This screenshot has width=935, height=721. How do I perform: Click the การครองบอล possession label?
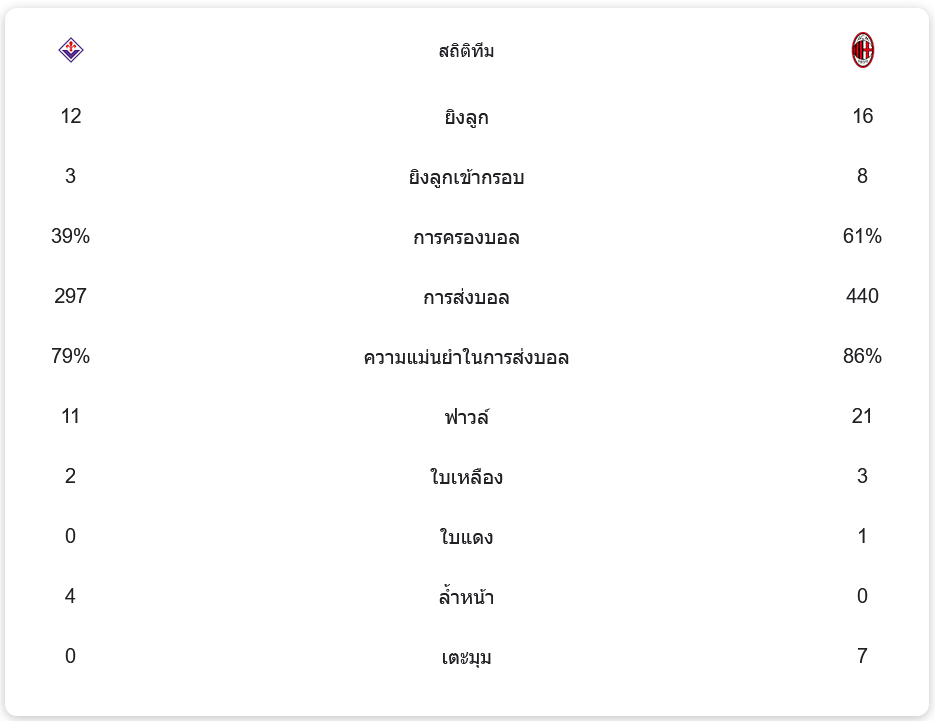(466, 238)
